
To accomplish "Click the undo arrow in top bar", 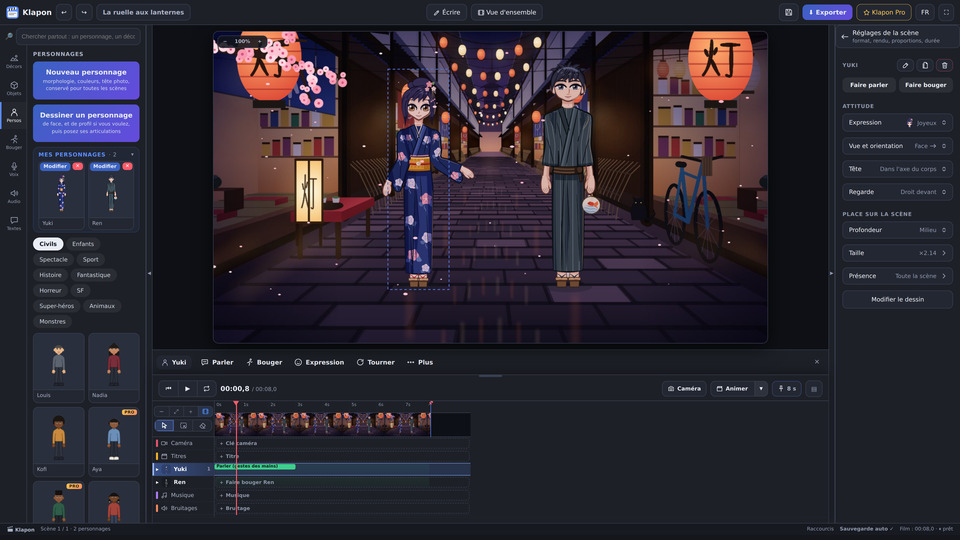I will tap(64, 12).
